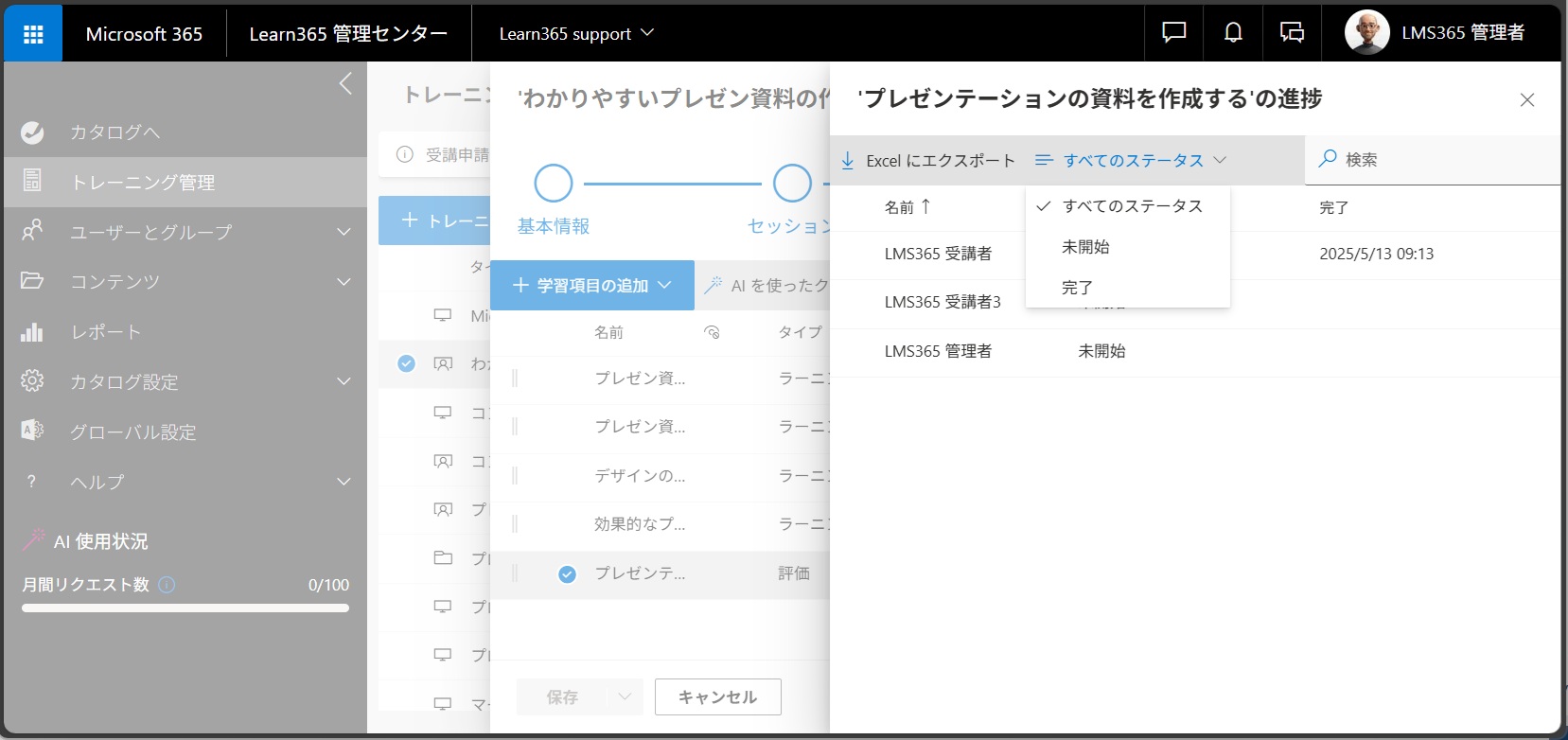Click the 保存 button

562,697
